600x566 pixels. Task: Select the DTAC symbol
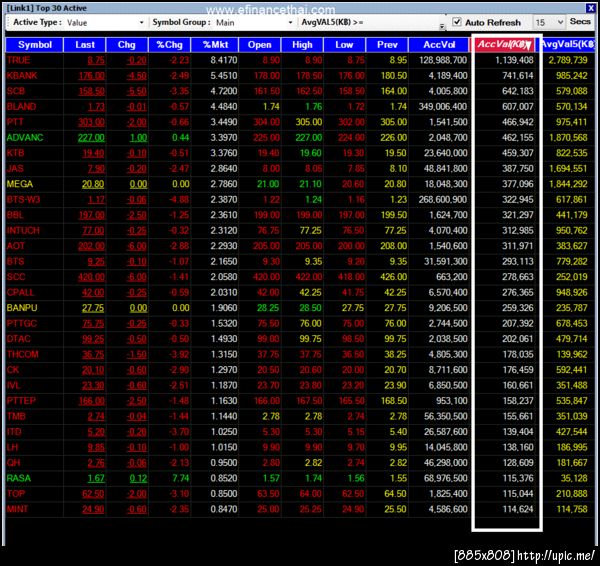(18, 339)
